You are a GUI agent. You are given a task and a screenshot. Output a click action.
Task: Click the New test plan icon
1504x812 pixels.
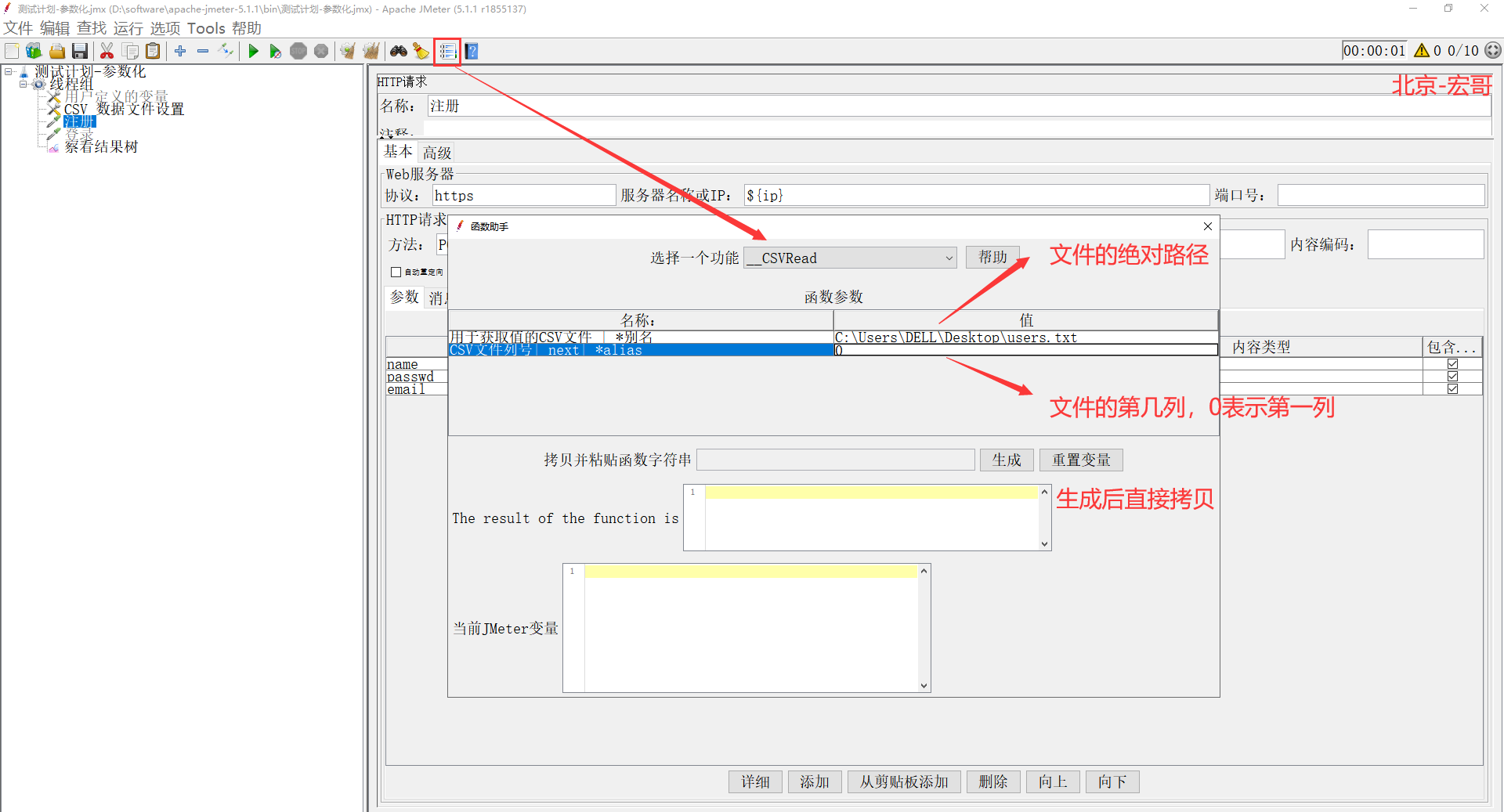pyautogui.click(x=12, y=51)
